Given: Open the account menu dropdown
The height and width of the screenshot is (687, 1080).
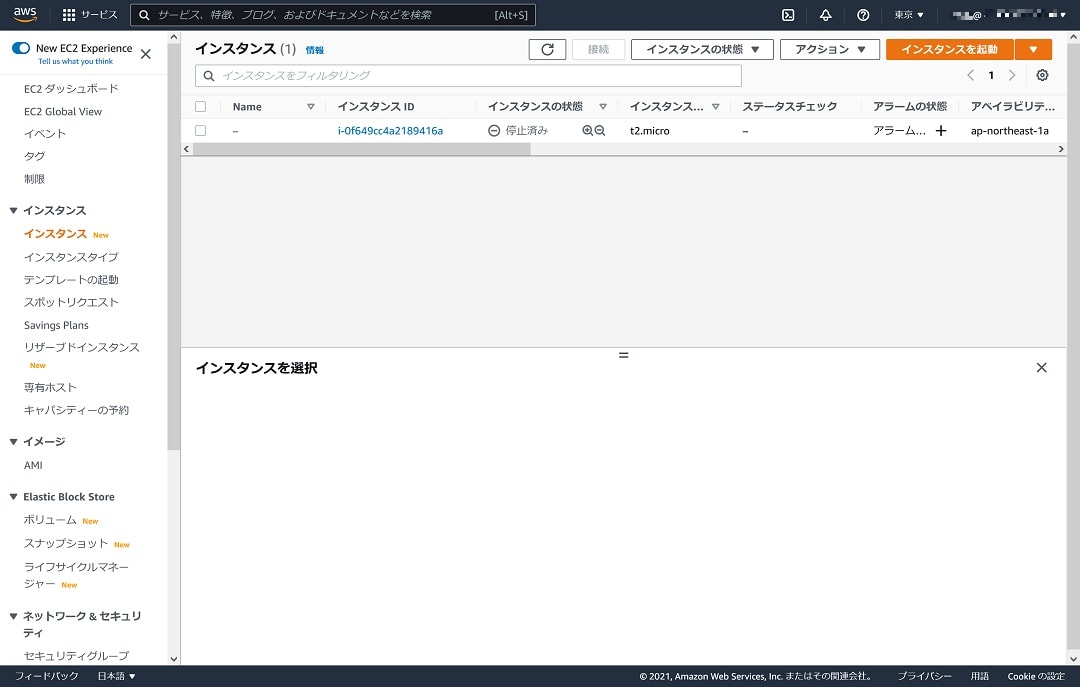Looking at the screenshot, I should [x=1009, y=14].
